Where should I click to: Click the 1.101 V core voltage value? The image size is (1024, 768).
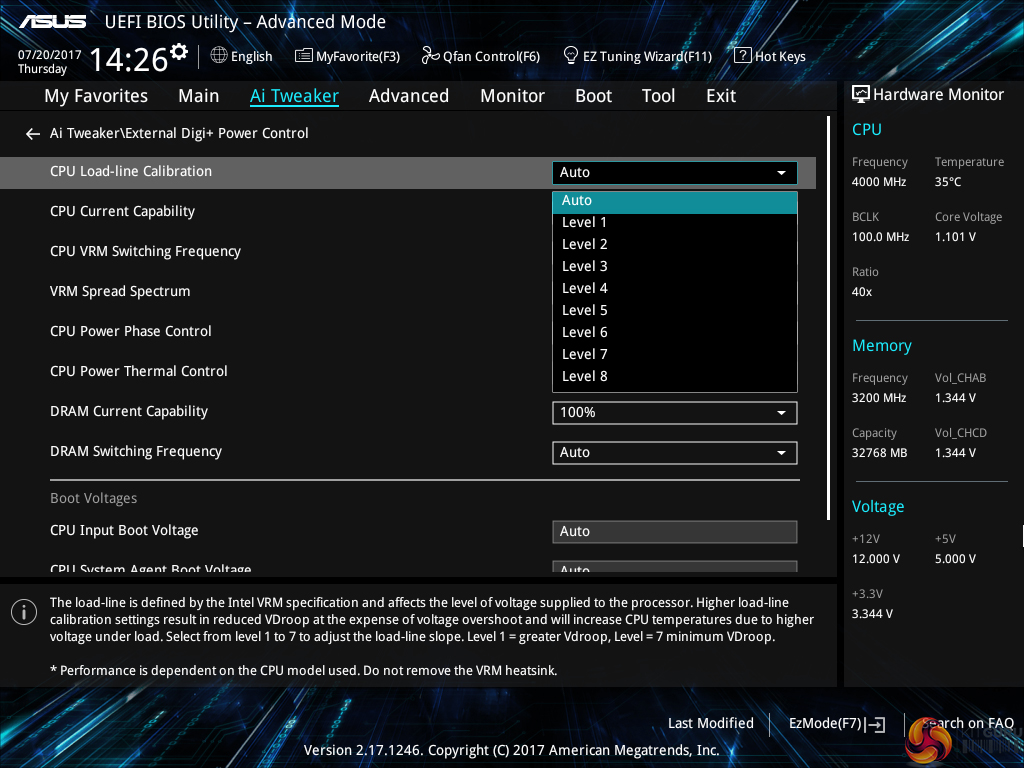pyautogui.click(x=955, y=237)
